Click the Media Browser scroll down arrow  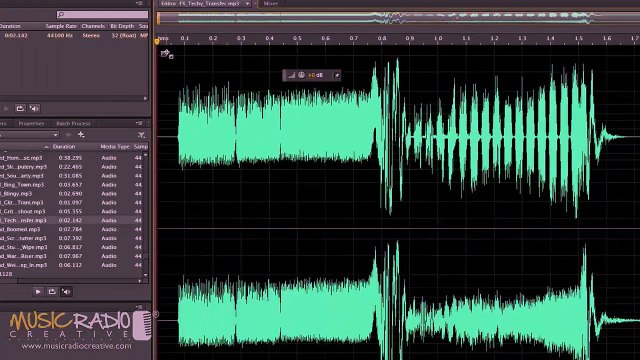(145, 275)
